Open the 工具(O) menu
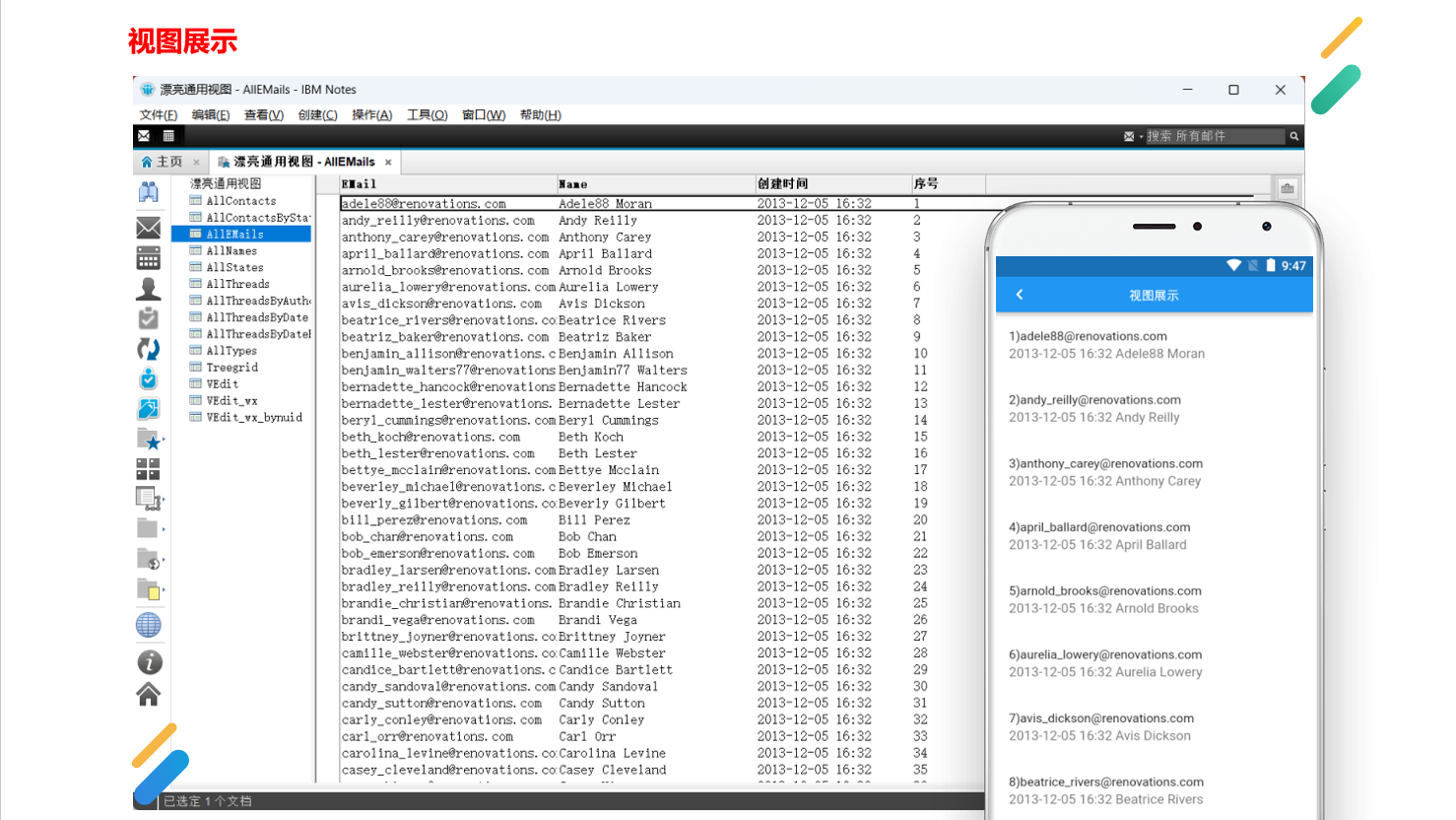 click(x=428, y=115)
